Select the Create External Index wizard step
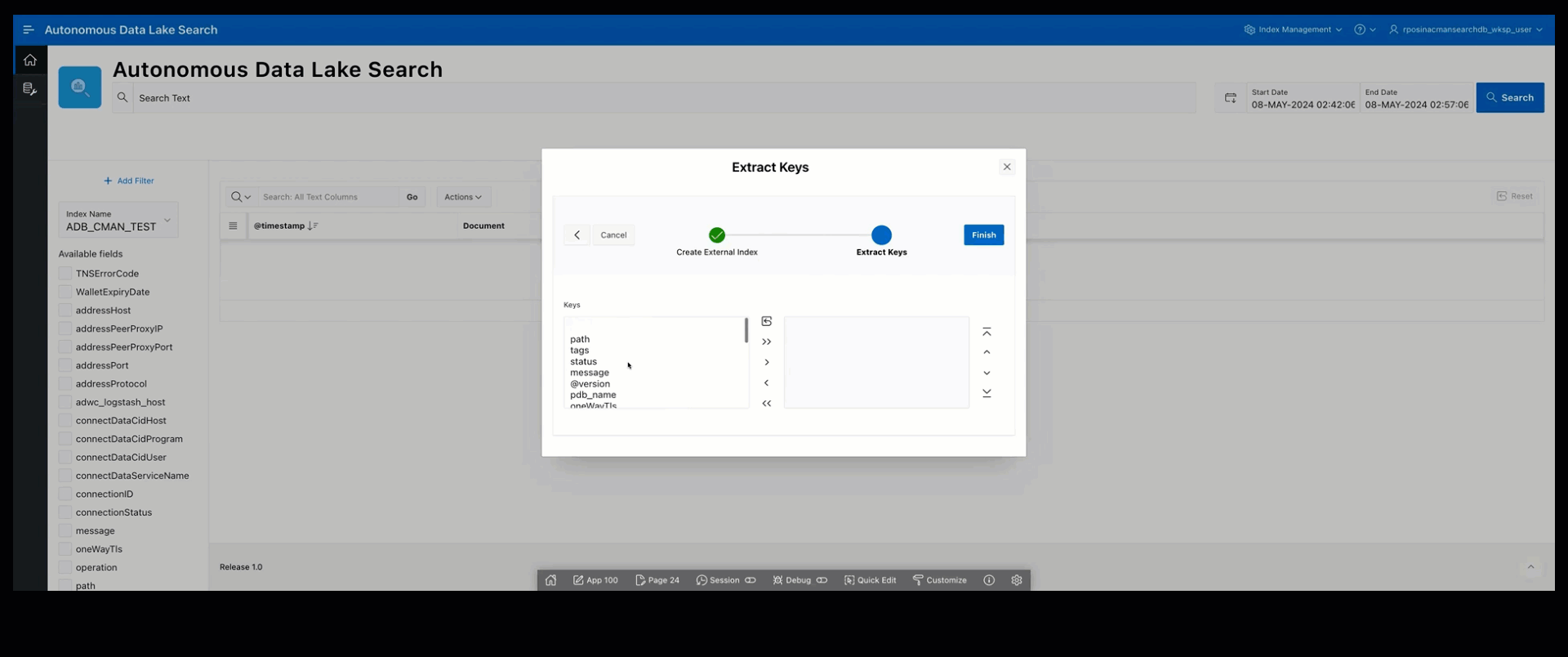The image size is (1568, 657). [717, 241]
